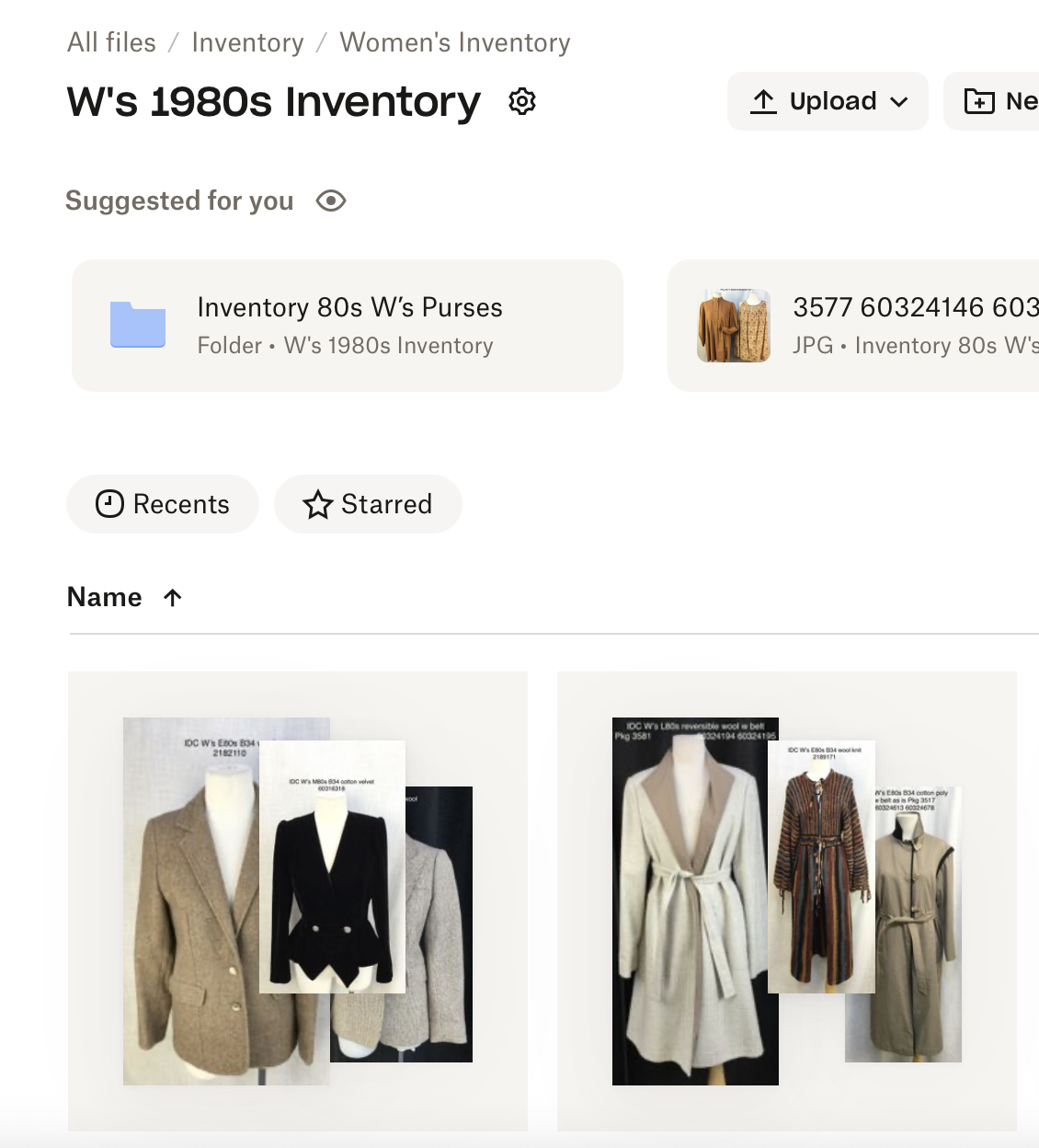Click the Recents clock icon
This screenshot has height=1148, width=1039.
[x=109, y=504]
